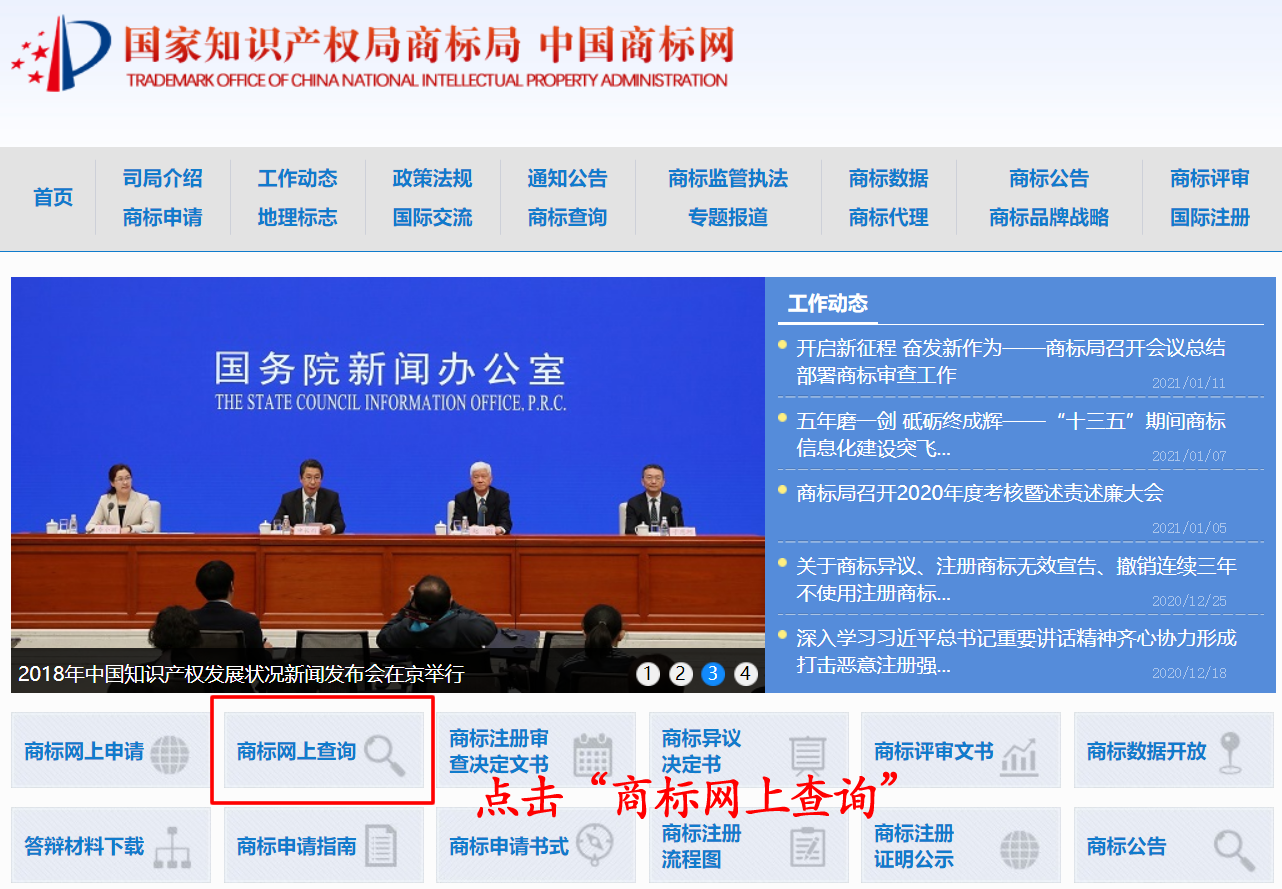Click 商标网上申请 tile label
Screen dimensions: 1282x889
click(84, 751)
